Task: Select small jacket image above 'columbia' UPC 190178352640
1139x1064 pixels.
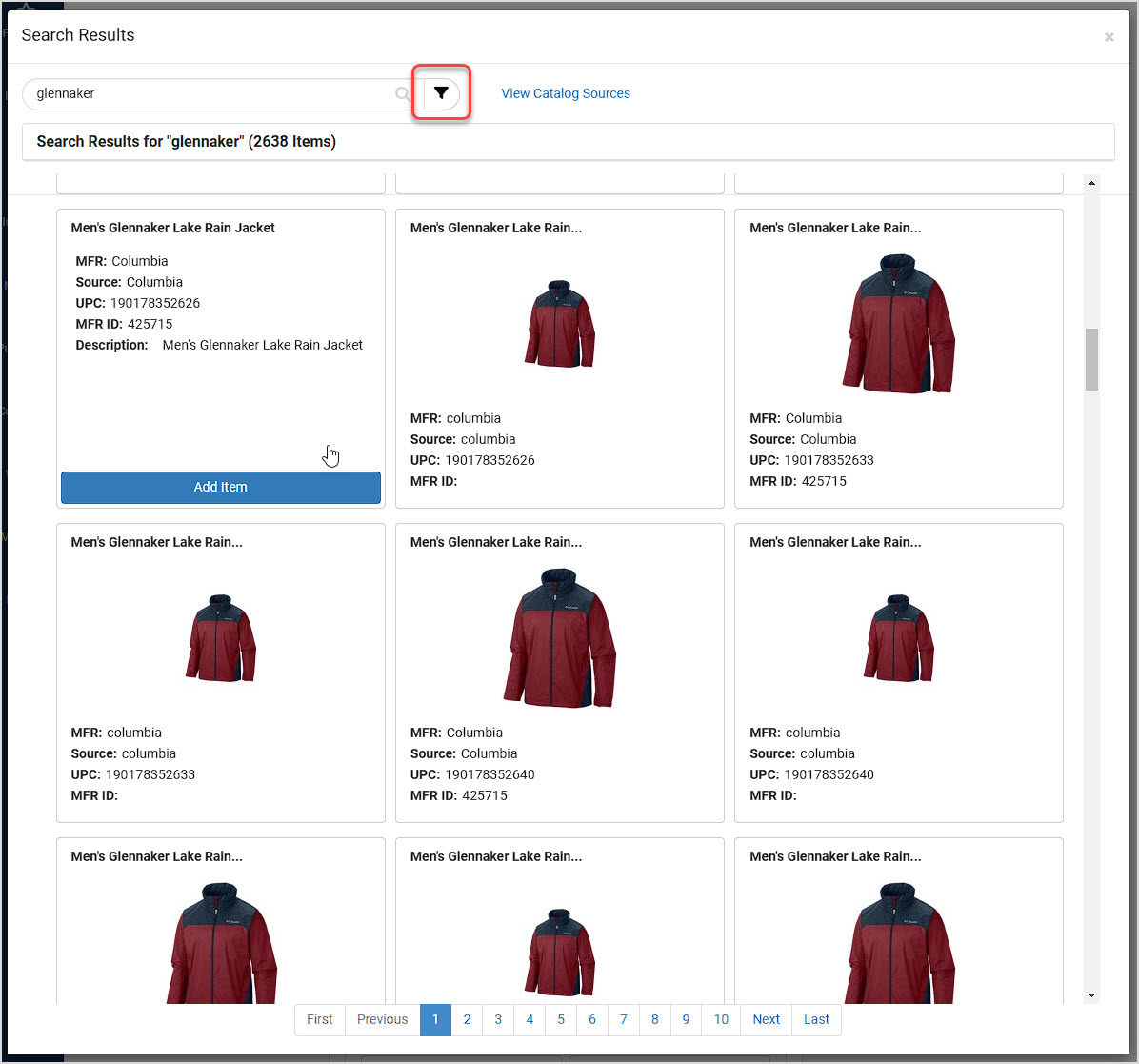Action: 899,638
